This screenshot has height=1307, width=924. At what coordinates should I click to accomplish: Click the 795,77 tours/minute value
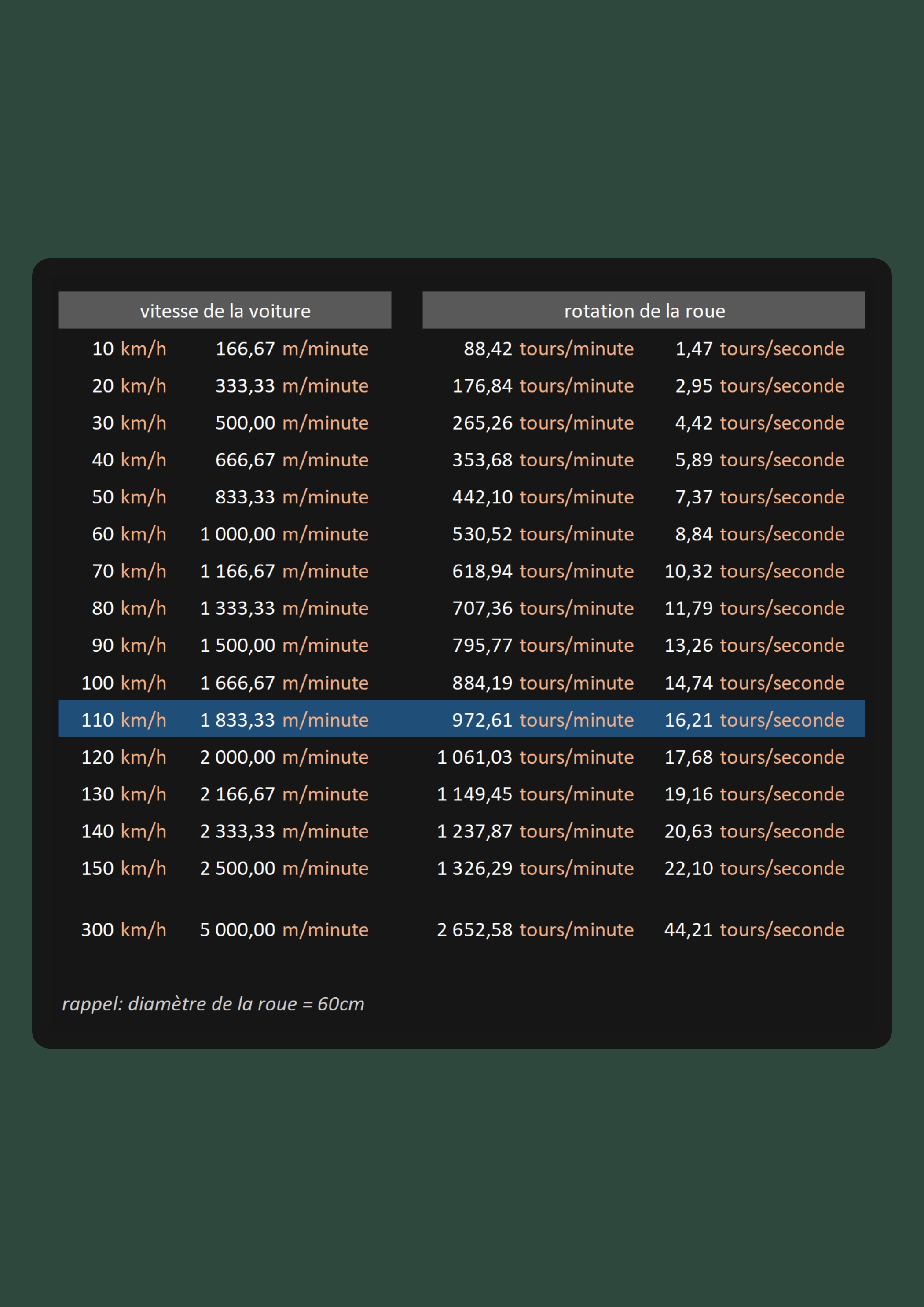pyautogui.click(x=543, y=645)
